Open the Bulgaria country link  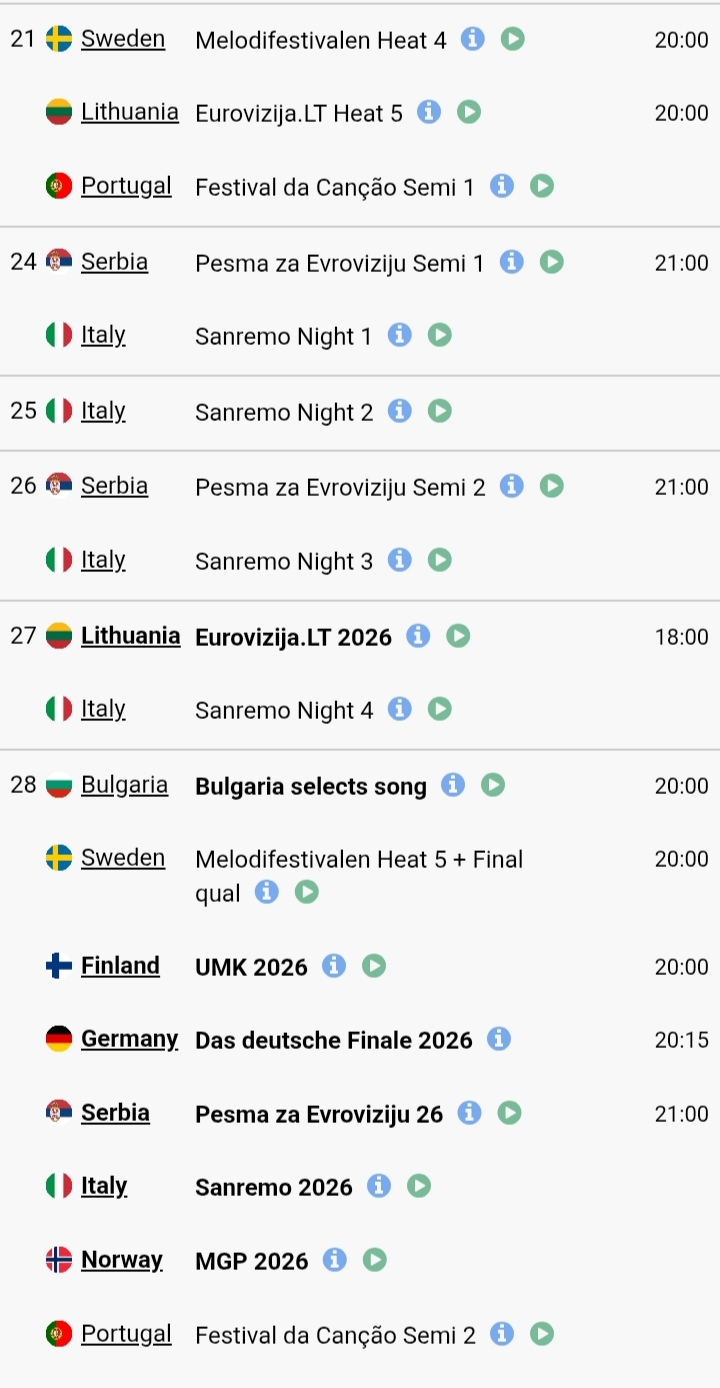(x=124, y=785)
